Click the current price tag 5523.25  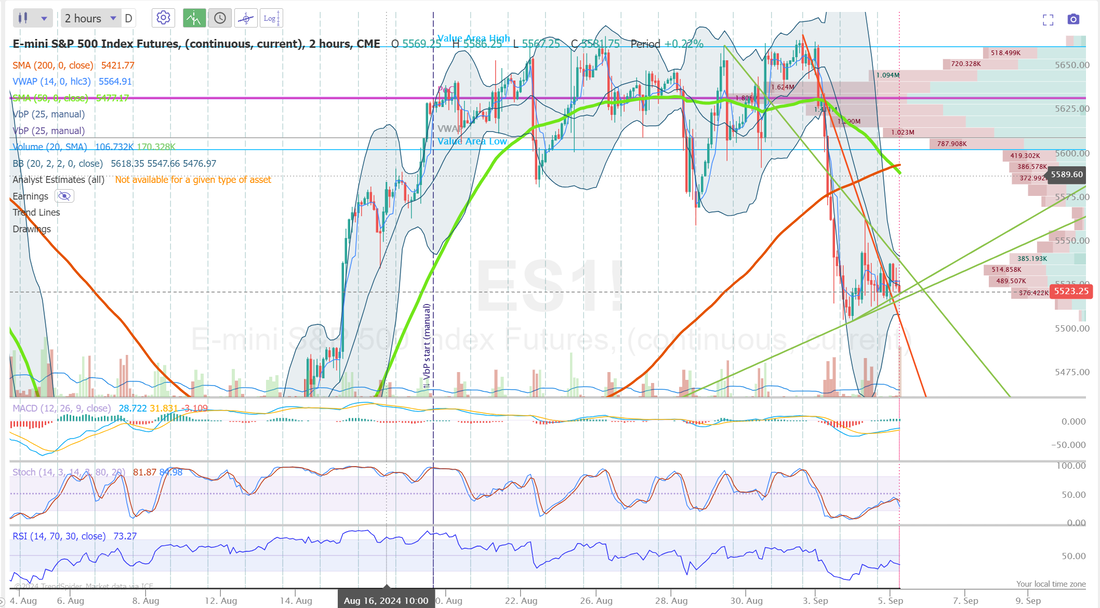click(1071, 291)
